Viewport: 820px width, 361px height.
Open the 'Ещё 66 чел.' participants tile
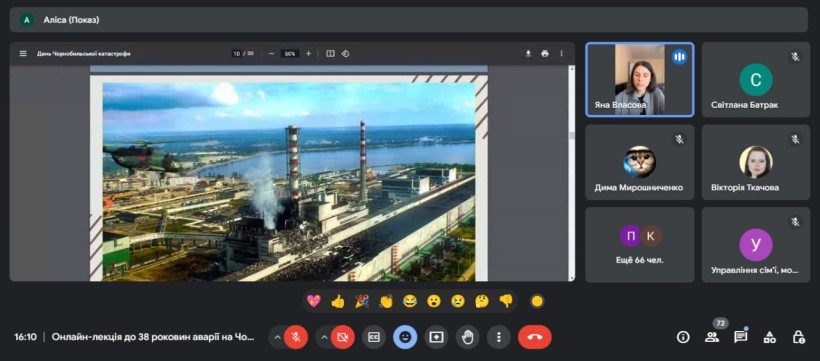click(640, 245)
